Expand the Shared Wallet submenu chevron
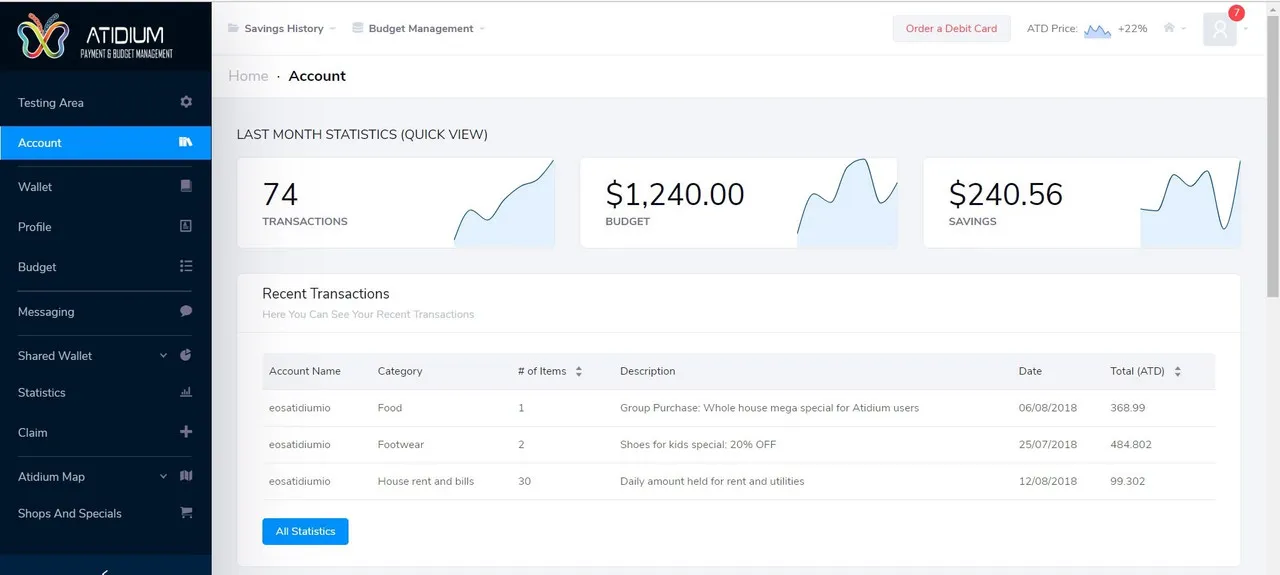1280x575 pixels. [163, 355]
